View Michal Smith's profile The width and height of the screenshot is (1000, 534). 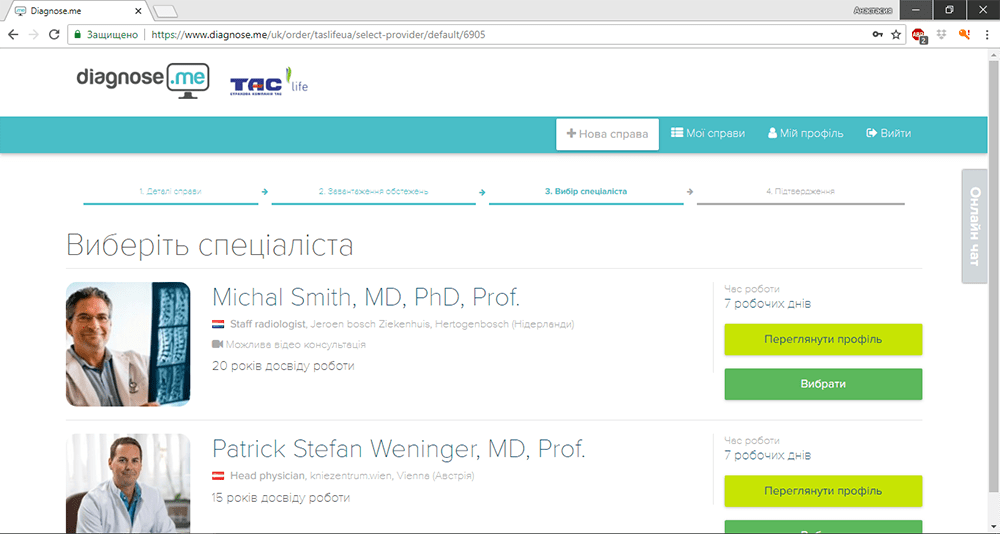(823, 339)
